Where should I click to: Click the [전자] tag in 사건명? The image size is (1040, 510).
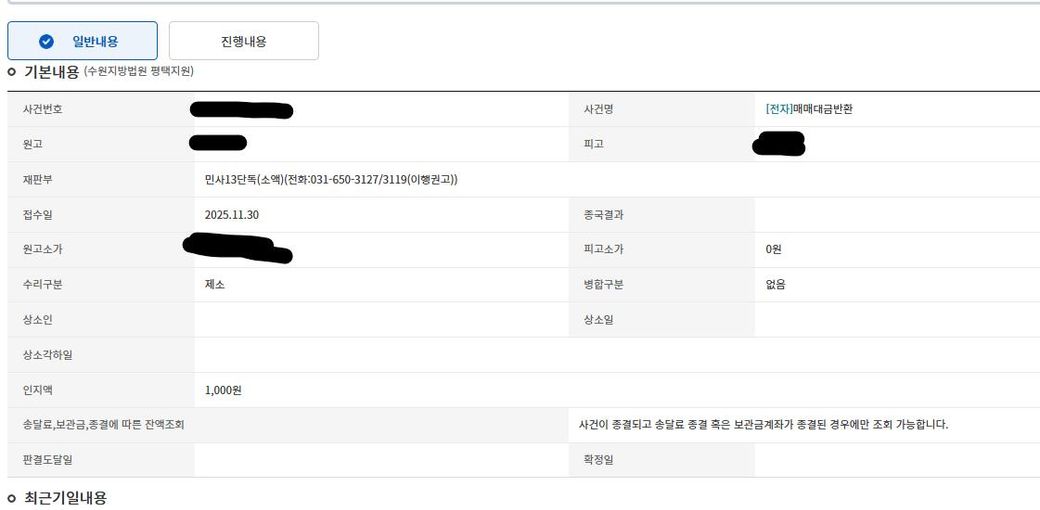tap(779, 109)
